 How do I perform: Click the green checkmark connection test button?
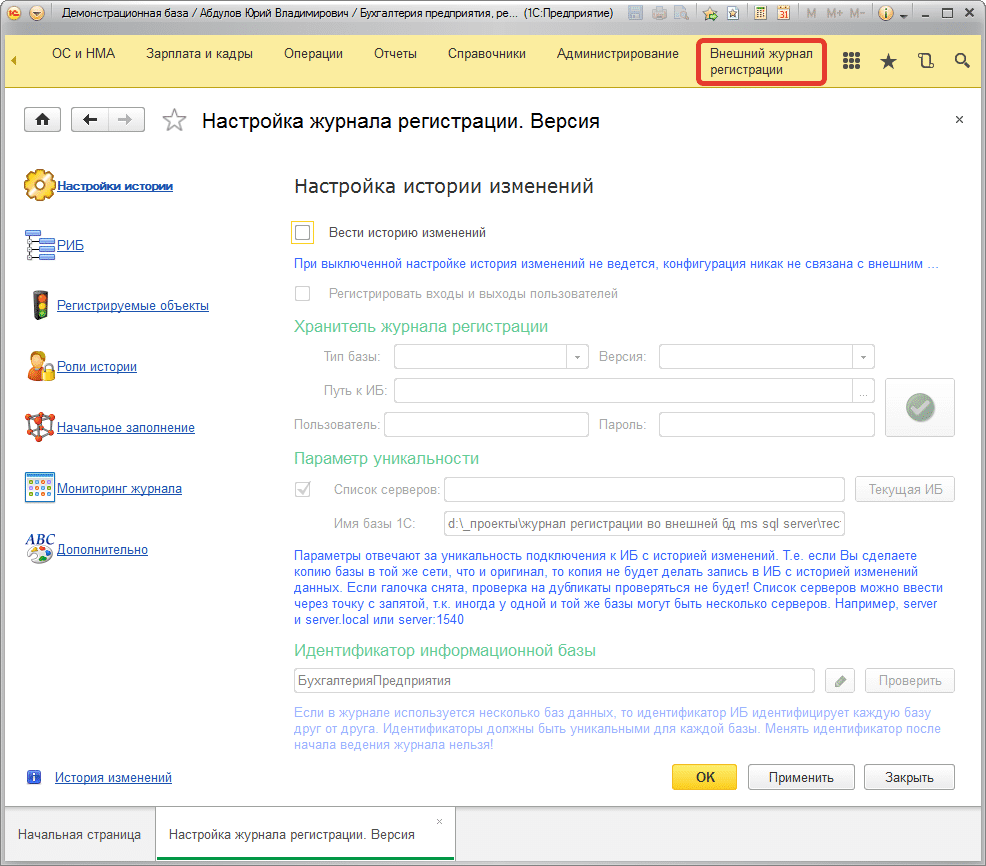(919, 407)
